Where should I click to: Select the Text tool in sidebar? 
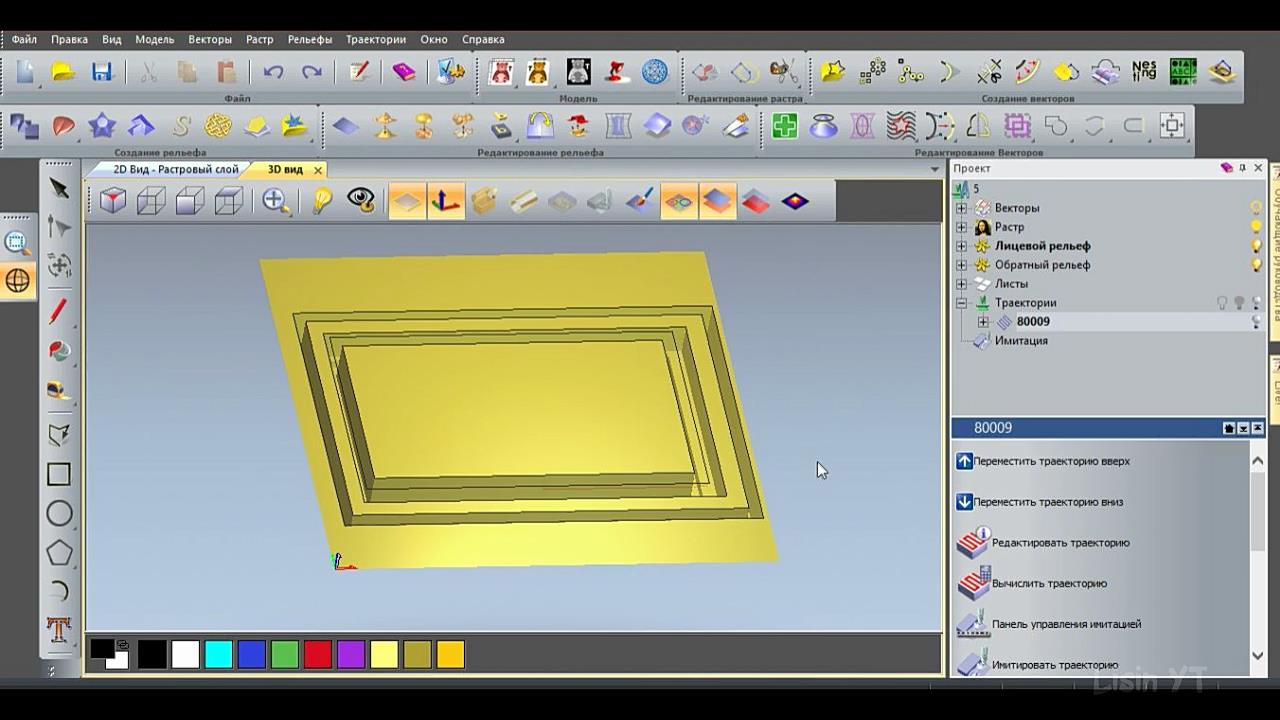click(x=59, y=630)
